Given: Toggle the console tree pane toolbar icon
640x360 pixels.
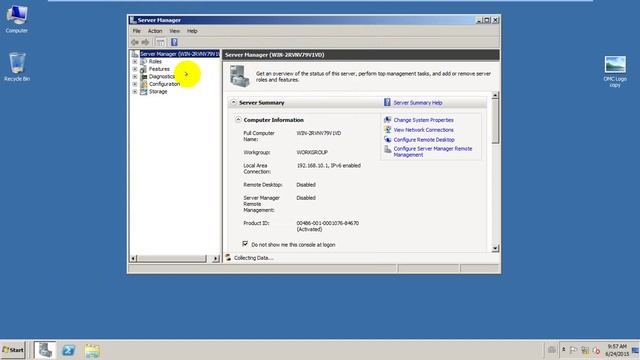Looking at the screenshot, I should pyautogui.click(x=160, y=42).
